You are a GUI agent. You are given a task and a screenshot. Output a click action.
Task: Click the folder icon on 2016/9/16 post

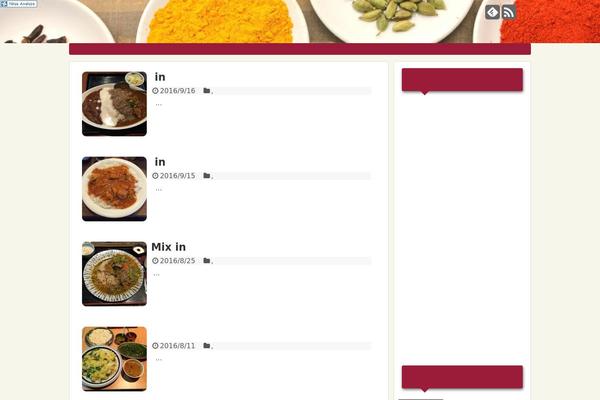(207, 91)
